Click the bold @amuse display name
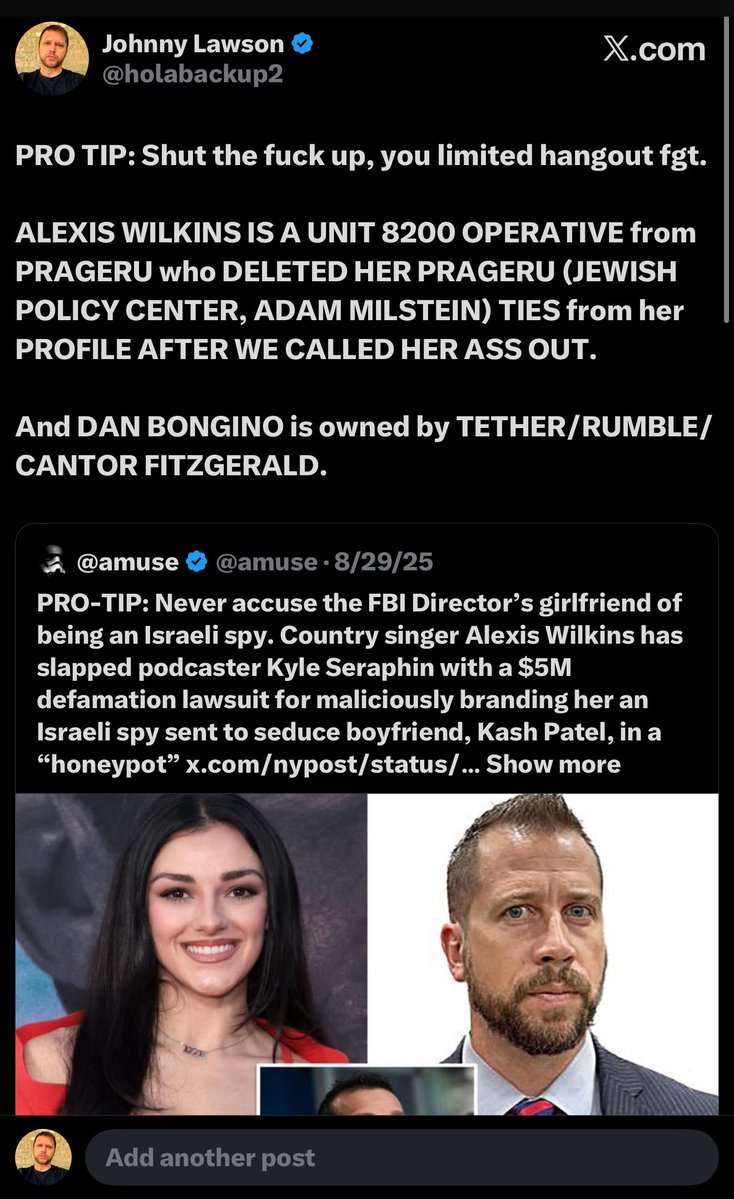734x1199 pixels. pyautogui.click(x=128, y=562)
